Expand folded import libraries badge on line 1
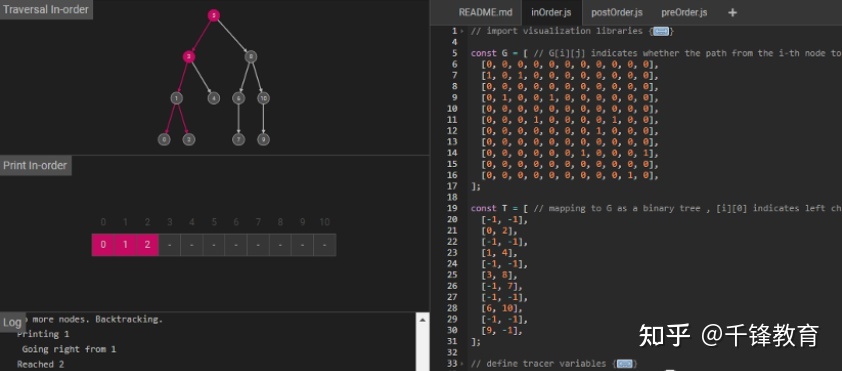This screenshot has width=842, height=371. click(x=660, y=31)
